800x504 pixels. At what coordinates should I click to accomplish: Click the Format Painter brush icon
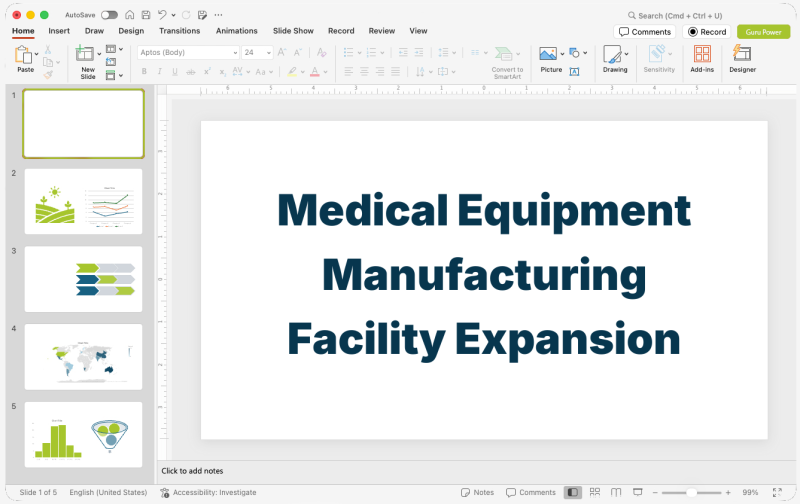pyautogui.click(x=48, y=75)
